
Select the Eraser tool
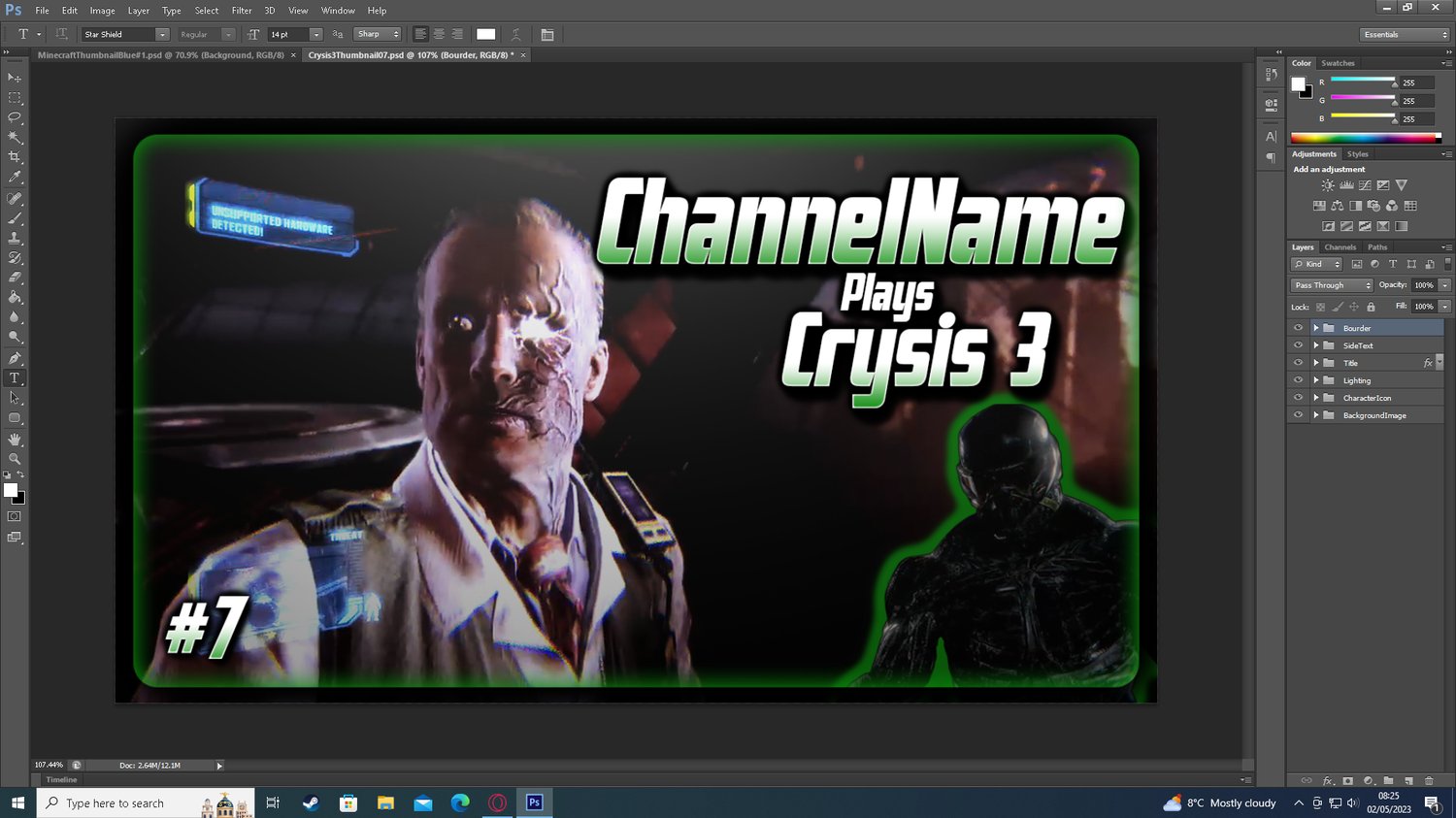(15, 278)
